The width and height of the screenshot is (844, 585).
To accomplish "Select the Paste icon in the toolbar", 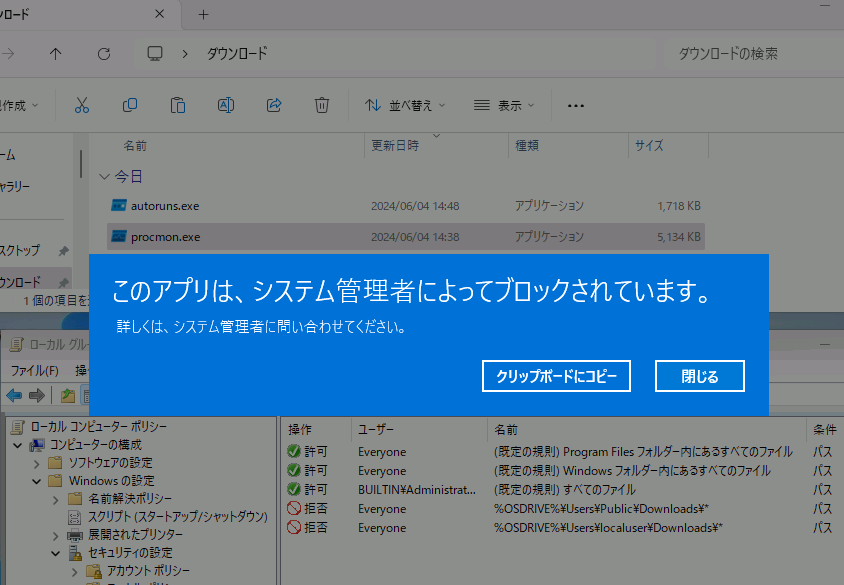I will 178,104.
